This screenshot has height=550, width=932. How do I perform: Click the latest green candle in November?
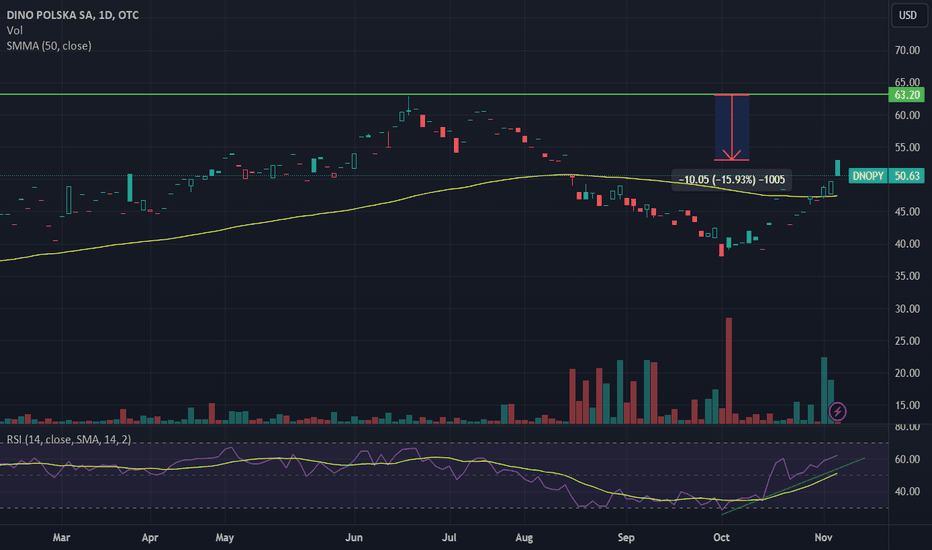click(x=837, y=168)
